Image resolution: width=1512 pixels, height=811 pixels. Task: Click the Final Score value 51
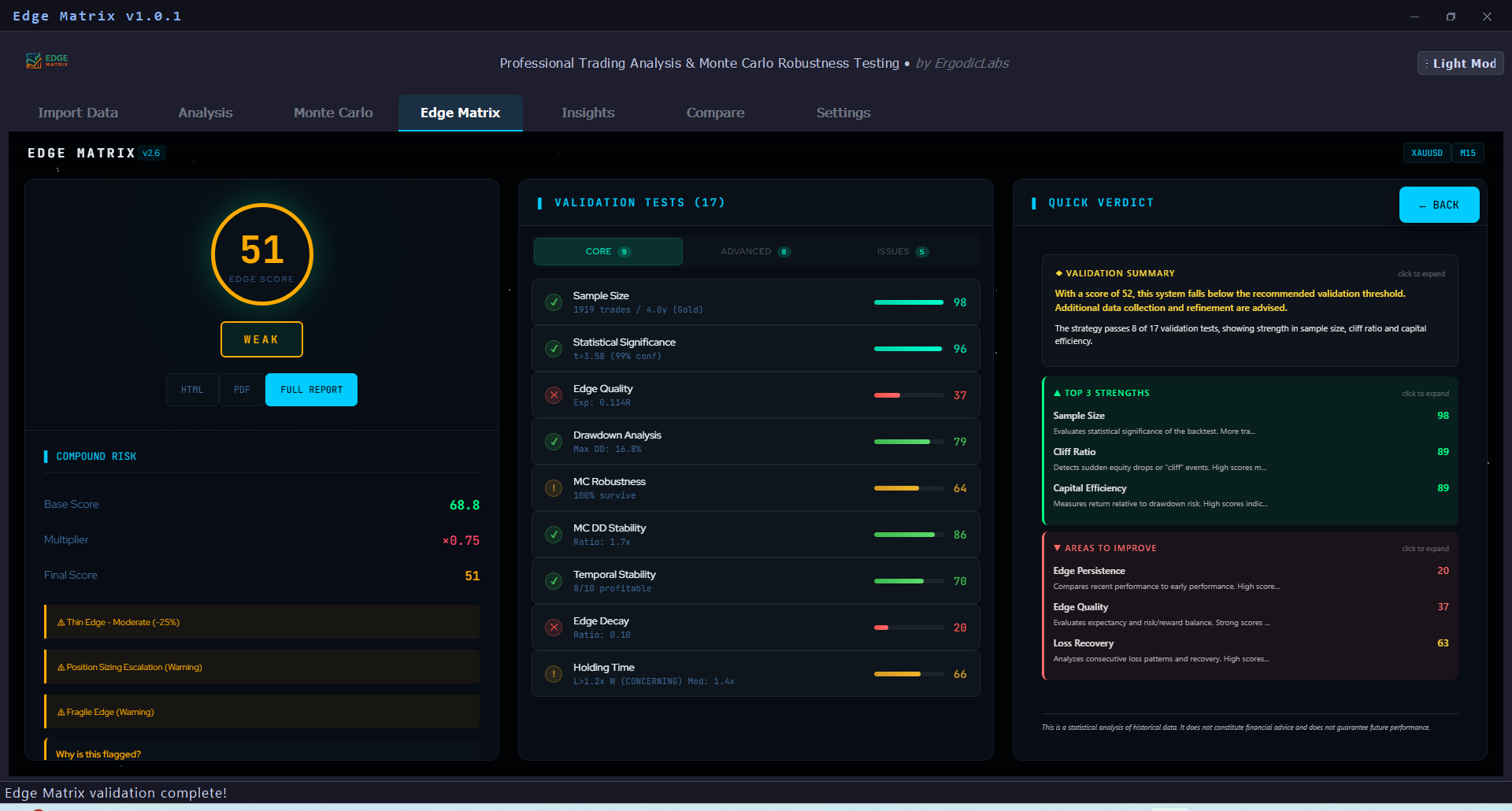tap(472, 576)
